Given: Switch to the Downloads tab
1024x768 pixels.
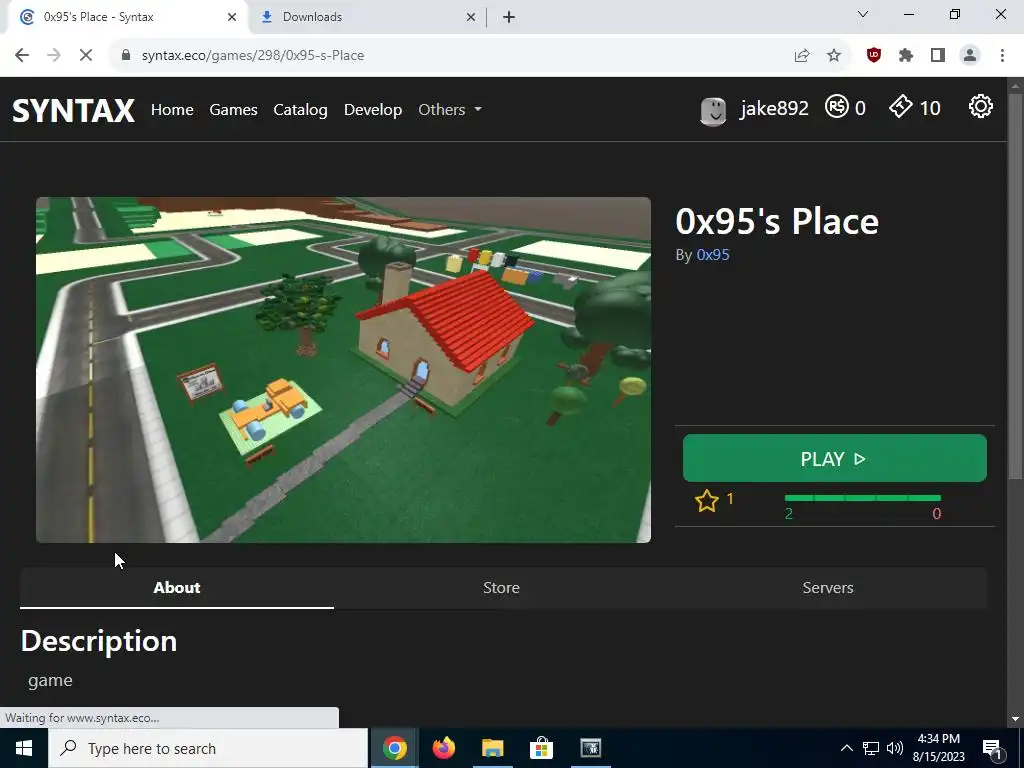Looking at the screenshot, I should coord(368,17).
